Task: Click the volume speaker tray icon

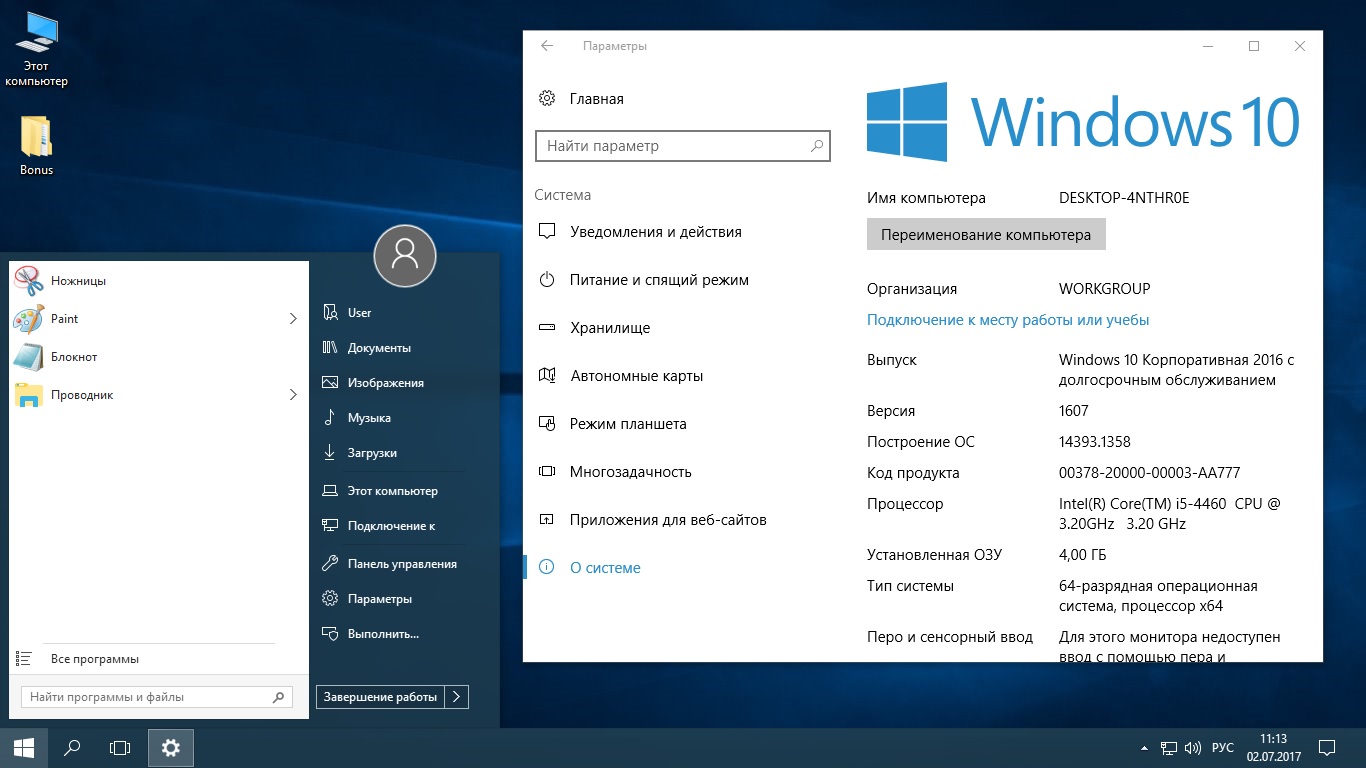Action: click(x=1193, y=748)
